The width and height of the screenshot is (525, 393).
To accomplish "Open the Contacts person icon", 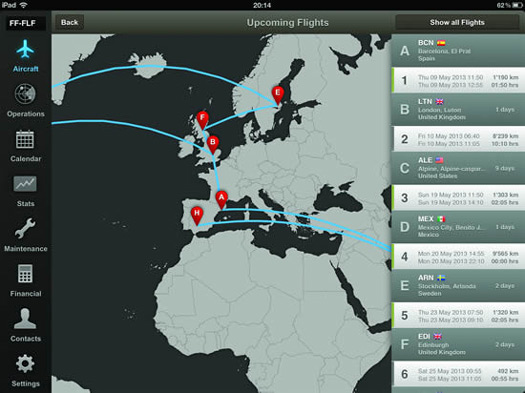I will (25, 318).
